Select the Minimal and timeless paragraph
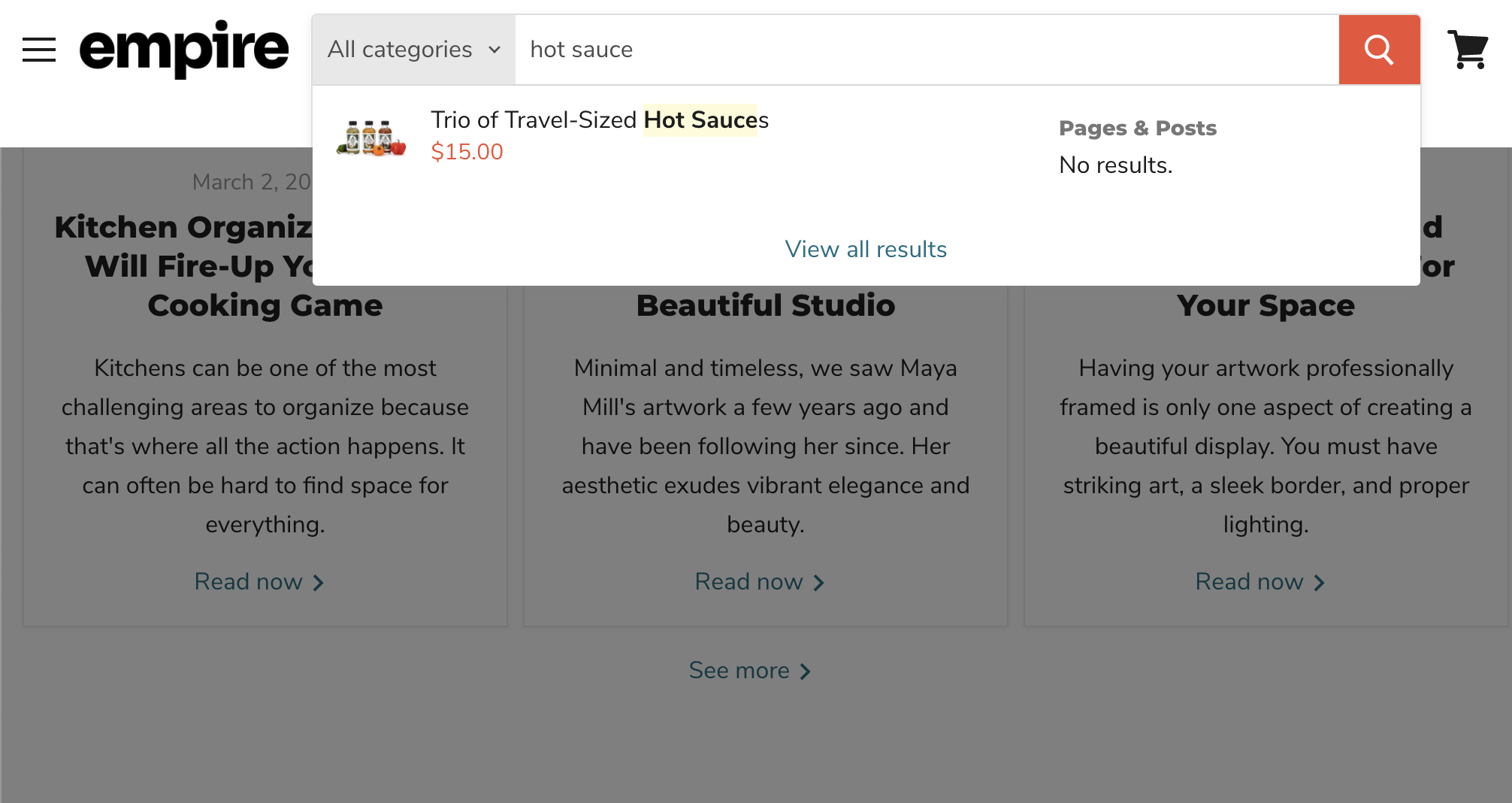 click(x=766, y=446)
